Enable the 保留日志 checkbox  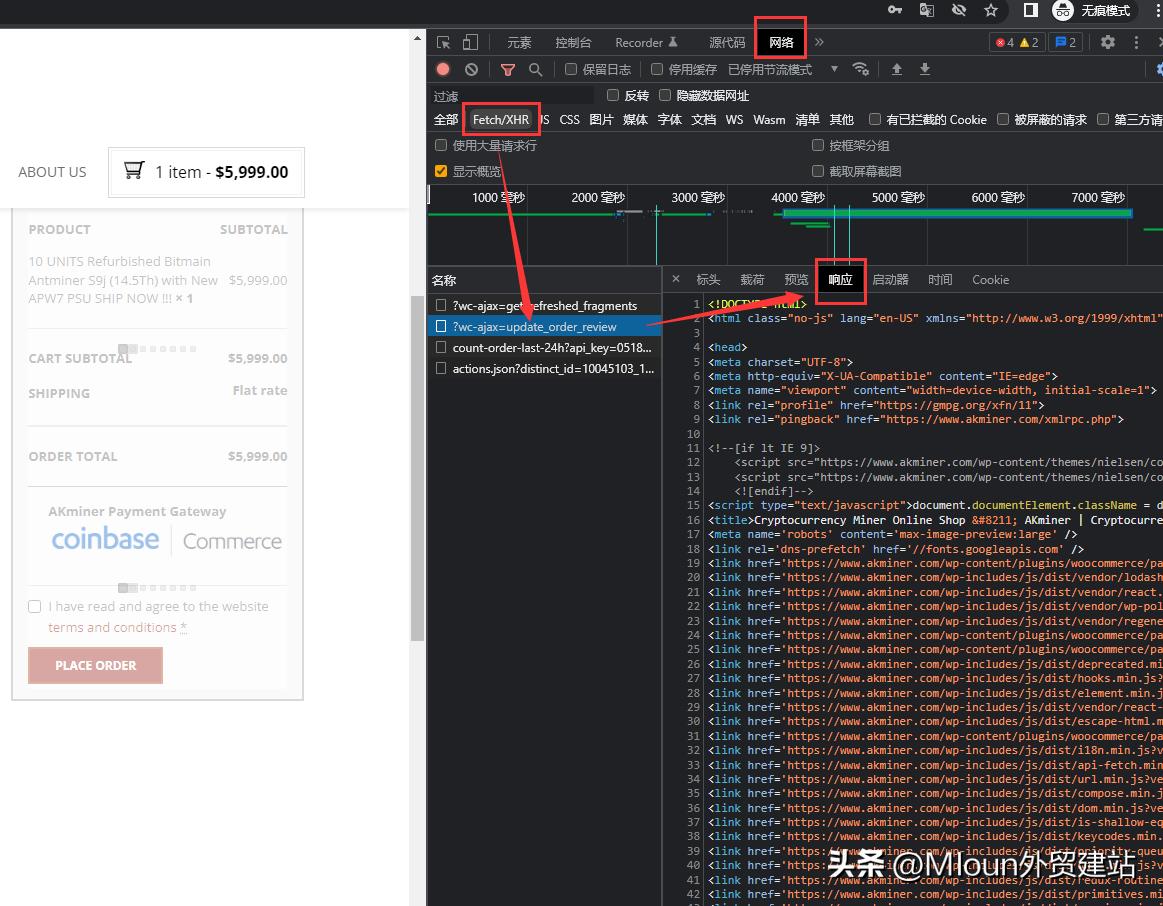pyautogui.click(x=570, y=69)
